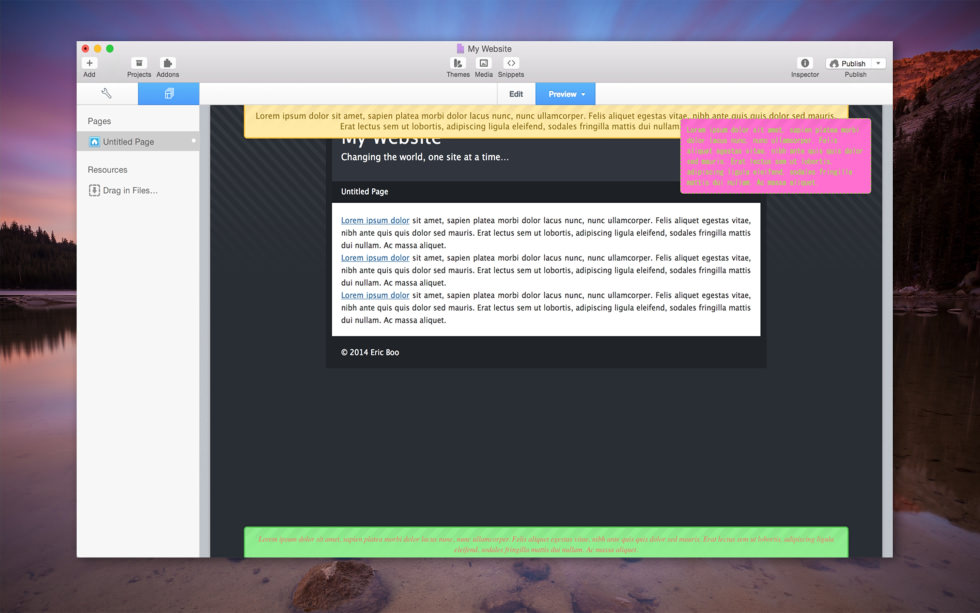980x613 pixels.
Task: Show the Inspector info icon
Action: (805, 63)
